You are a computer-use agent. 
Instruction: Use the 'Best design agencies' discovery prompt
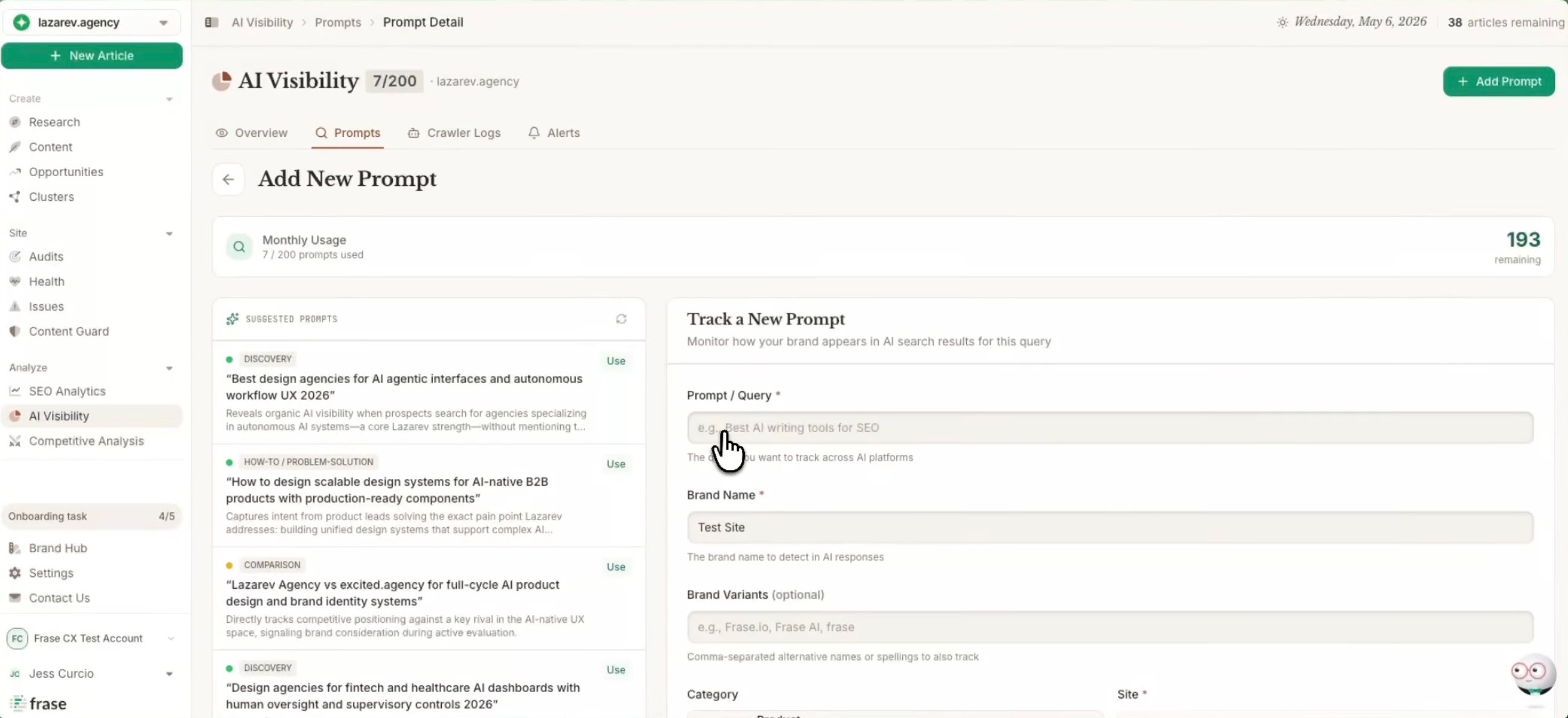click(616, 361)
